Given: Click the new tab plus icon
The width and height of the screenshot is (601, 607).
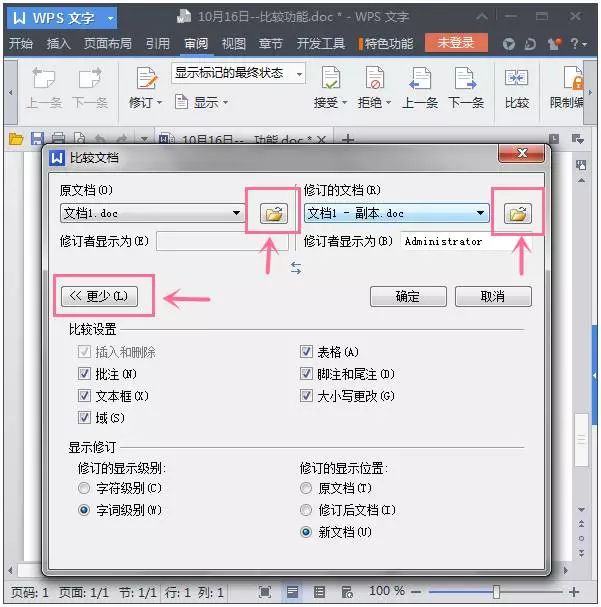Looking at the screenshot, I should 348,139.
